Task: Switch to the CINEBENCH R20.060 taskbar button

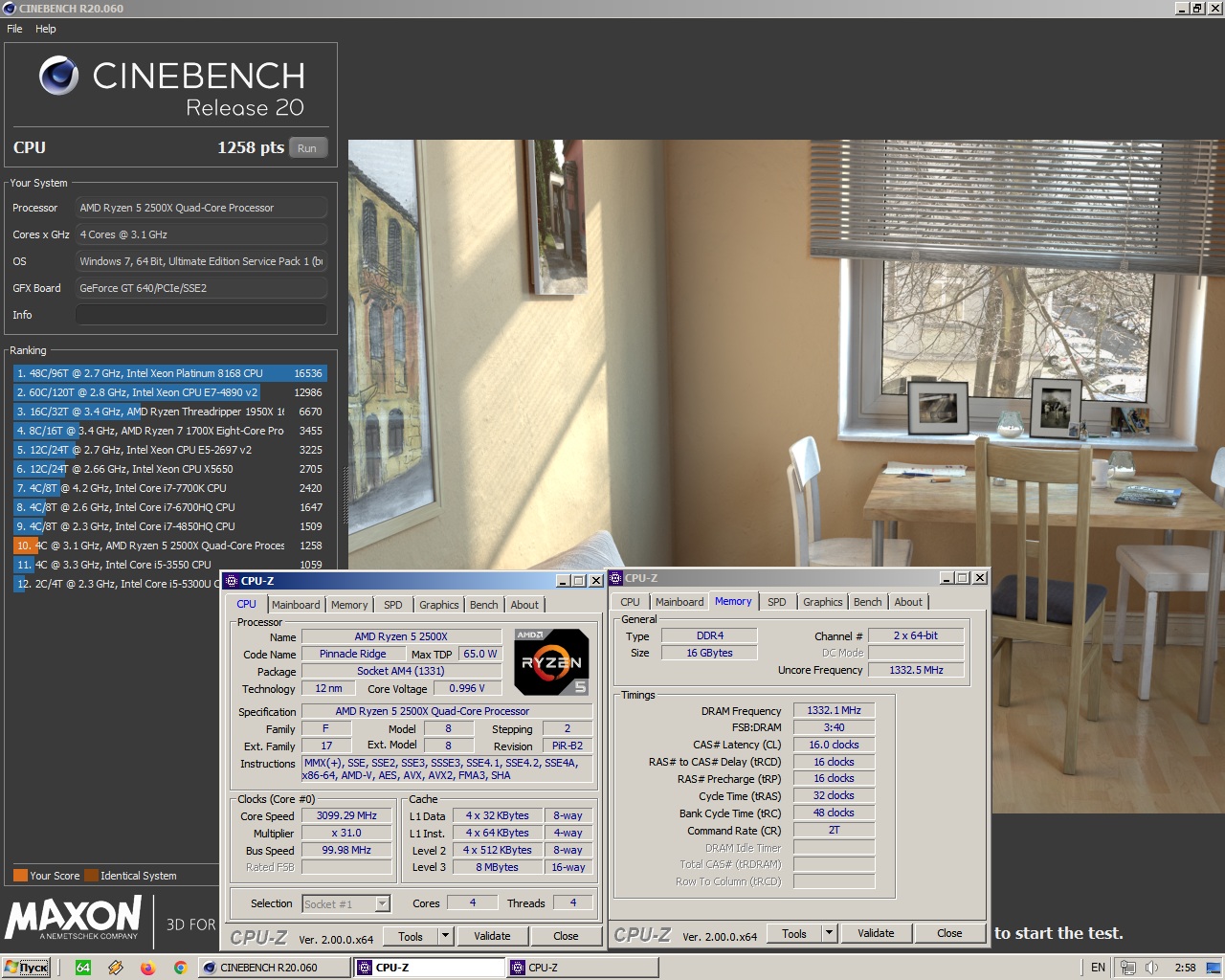Action: tap(275, 968)
